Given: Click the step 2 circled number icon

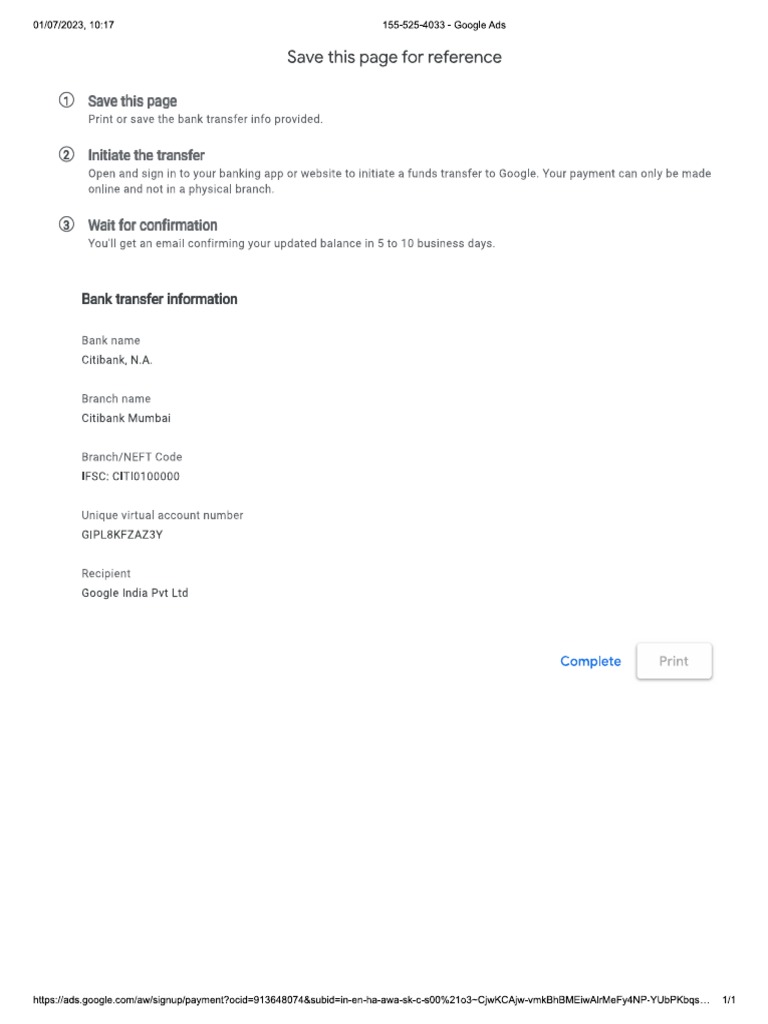Looking at the screenshot, I should coord(67,155).
